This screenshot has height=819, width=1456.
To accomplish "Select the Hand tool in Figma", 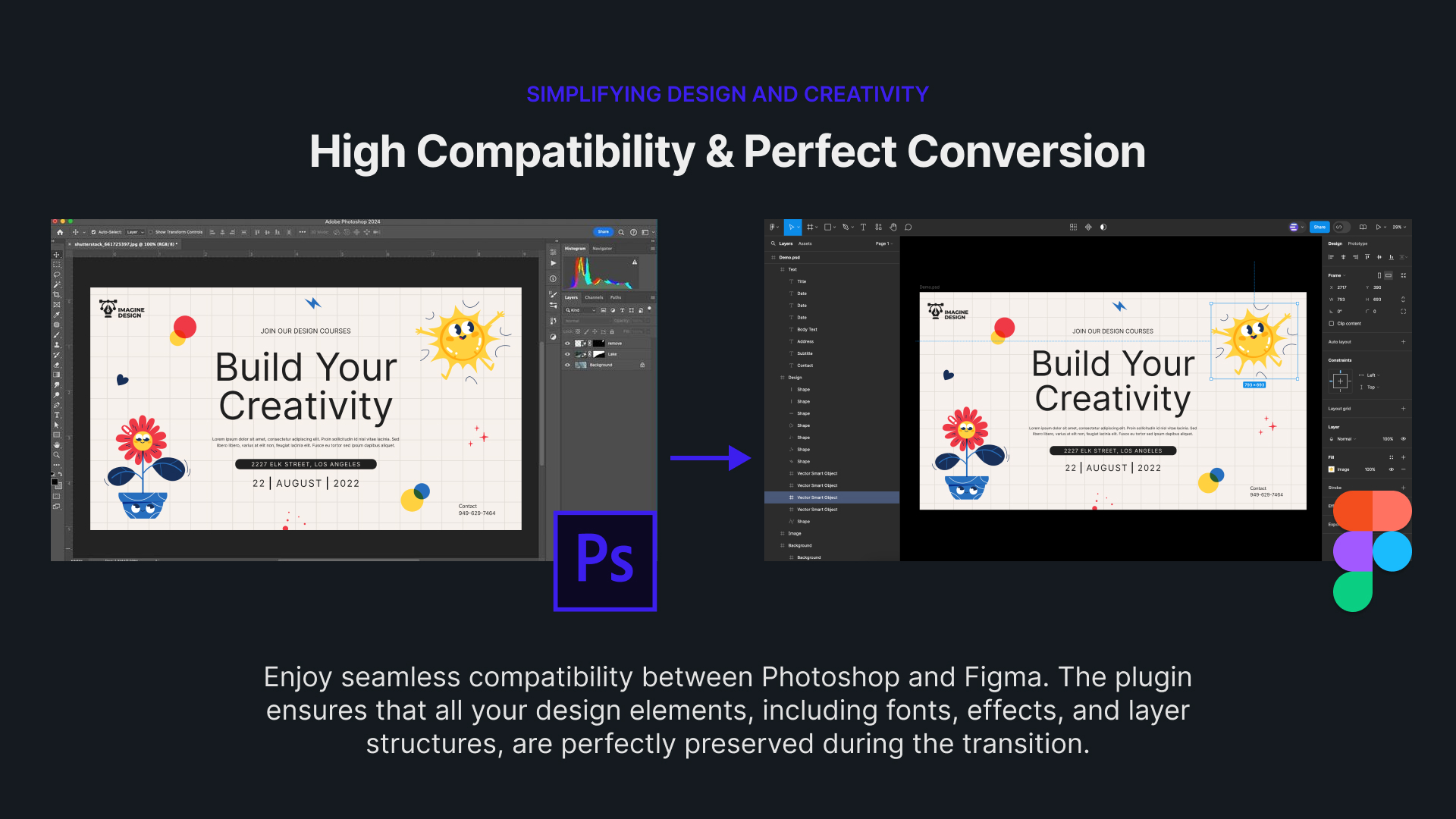I will [x=893, y=227].
